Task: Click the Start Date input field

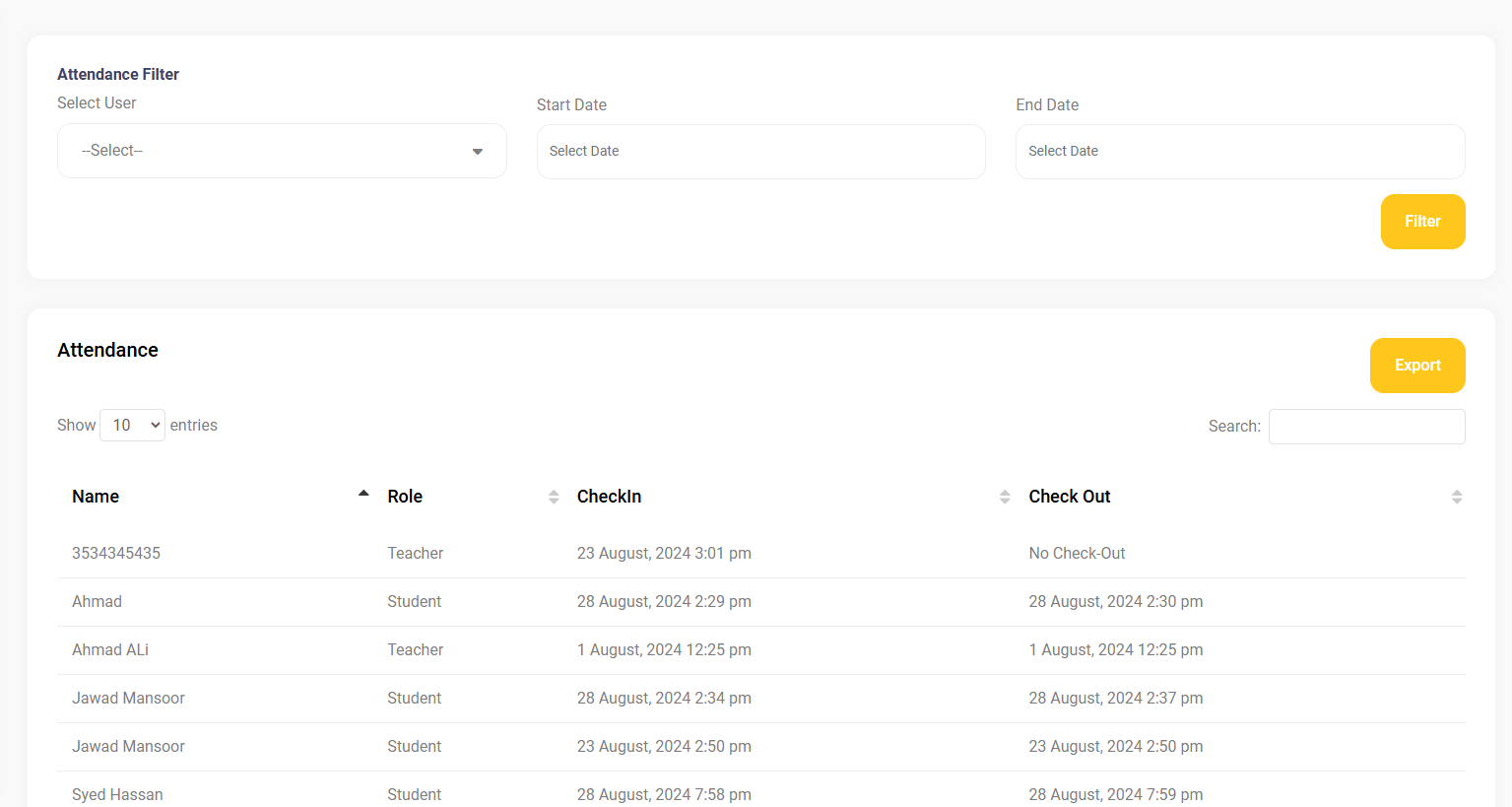Action: [760, 152]
